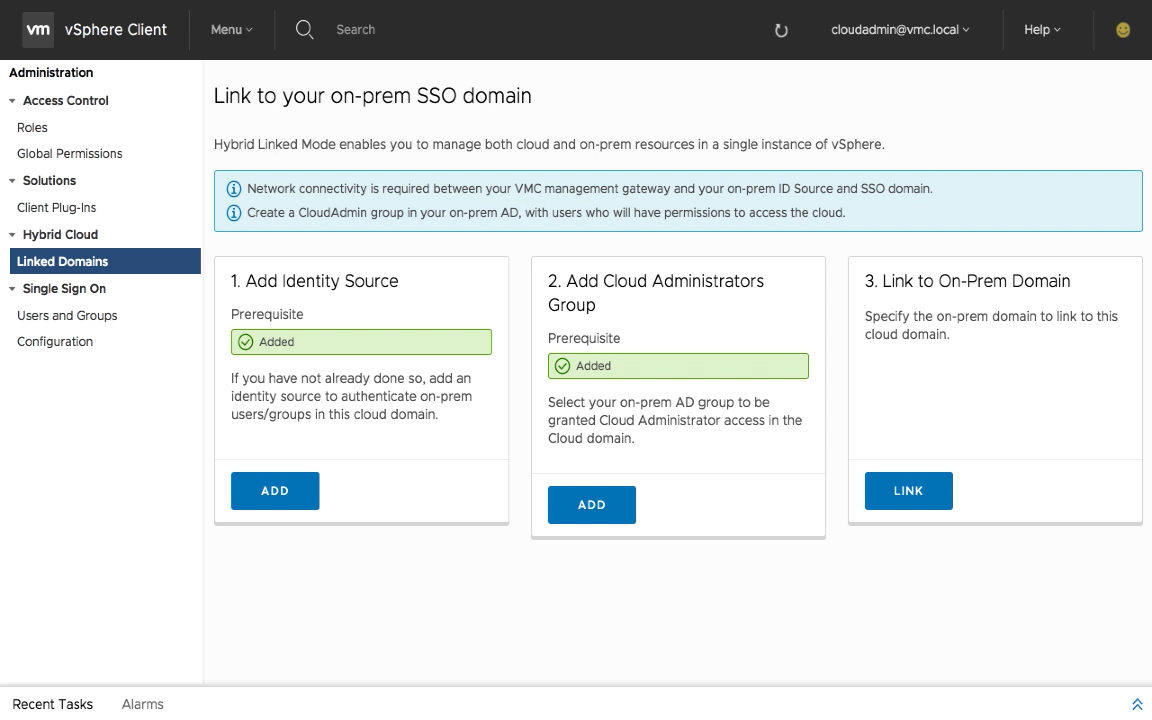Click the search magnifier icon
Viewport: 1152px width, 720px height.
[305, 30]
